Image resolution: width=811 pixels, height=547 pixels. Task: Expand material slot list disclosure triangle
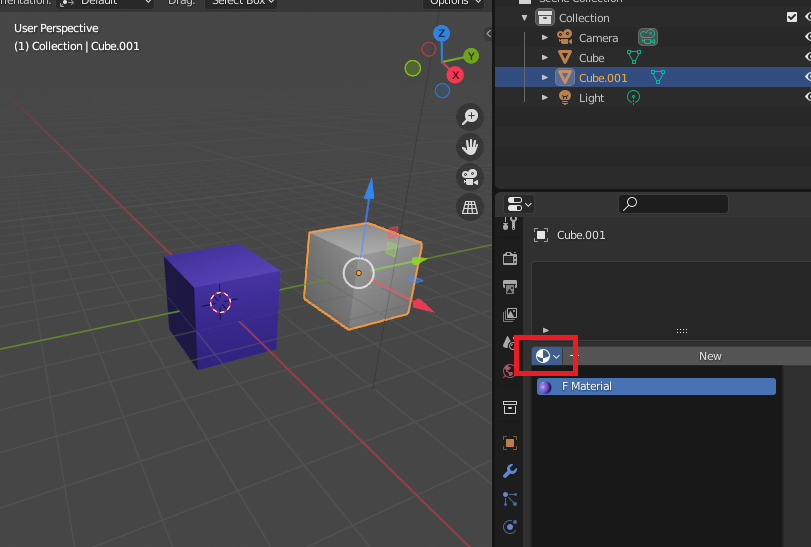click(x=546, y=330)
